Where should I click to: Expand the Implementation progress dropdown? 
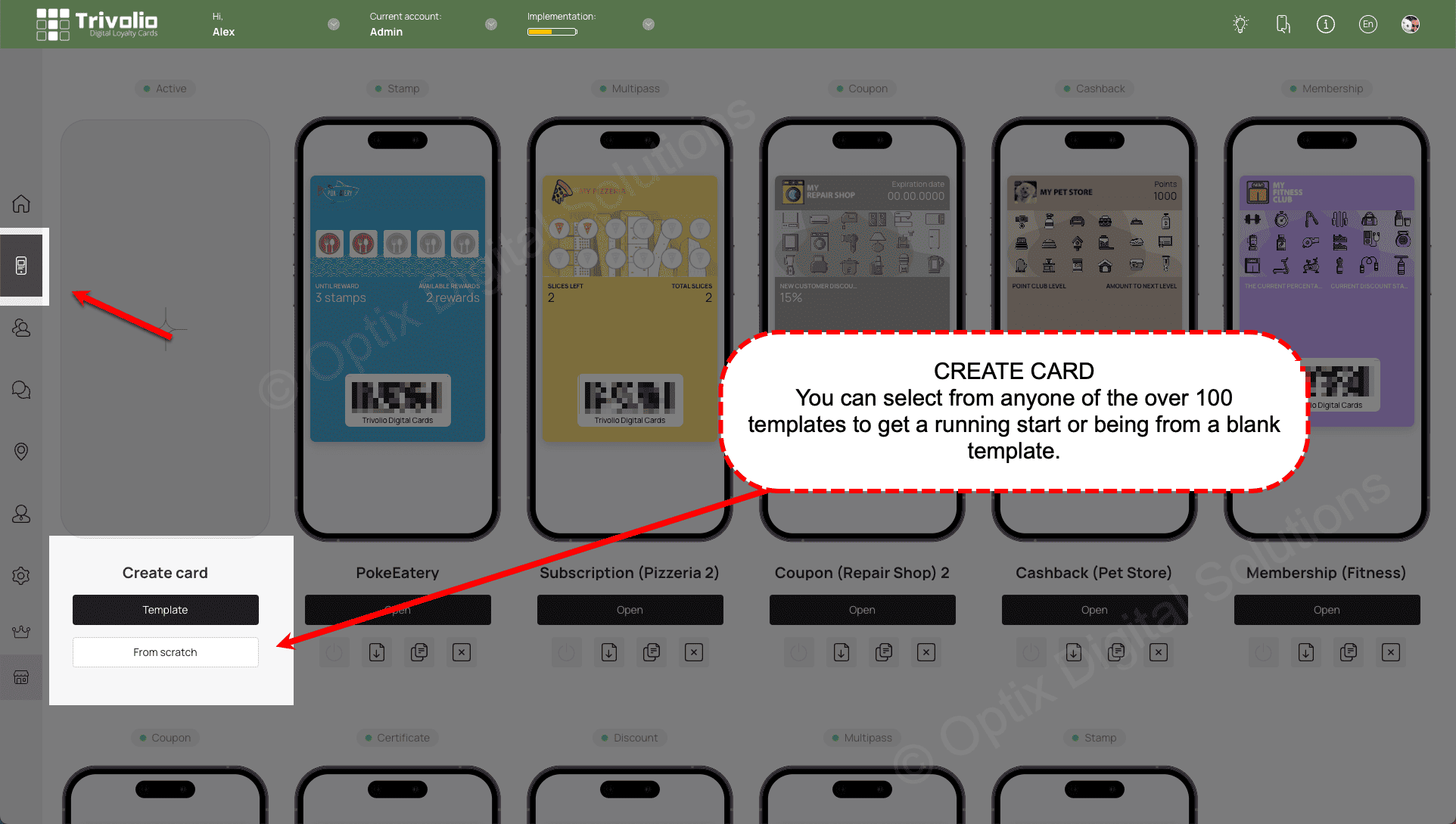coord(647,24)
